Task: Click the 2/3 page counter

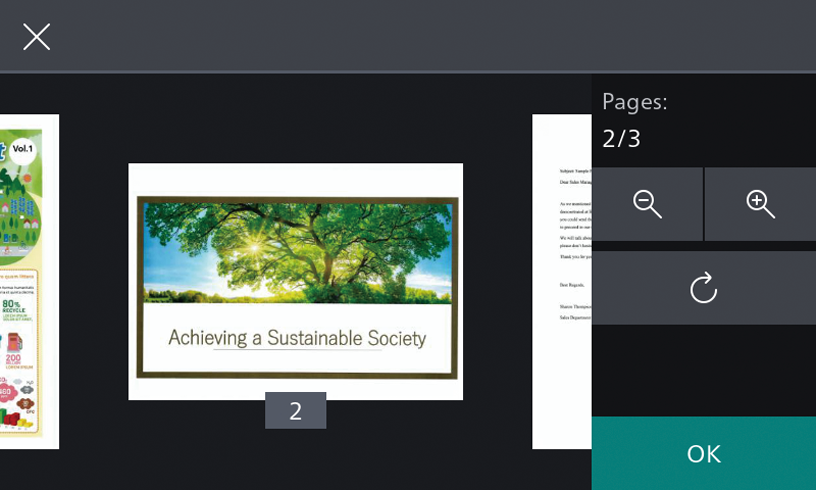Action: click(621, 138)
